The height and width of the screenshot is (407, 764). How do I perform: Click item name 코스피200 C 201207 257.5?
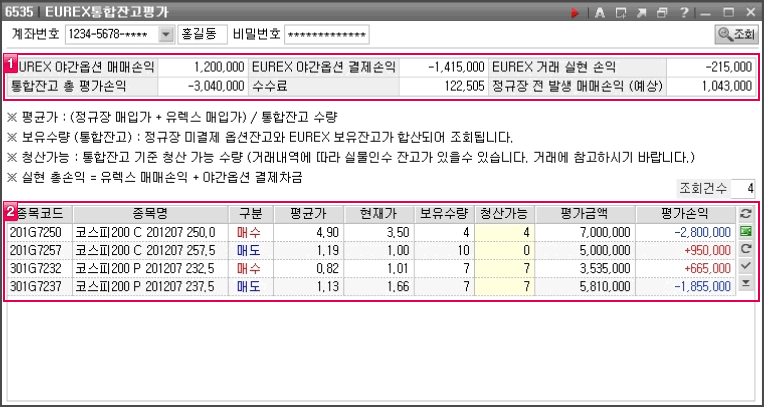click(151, 251)
